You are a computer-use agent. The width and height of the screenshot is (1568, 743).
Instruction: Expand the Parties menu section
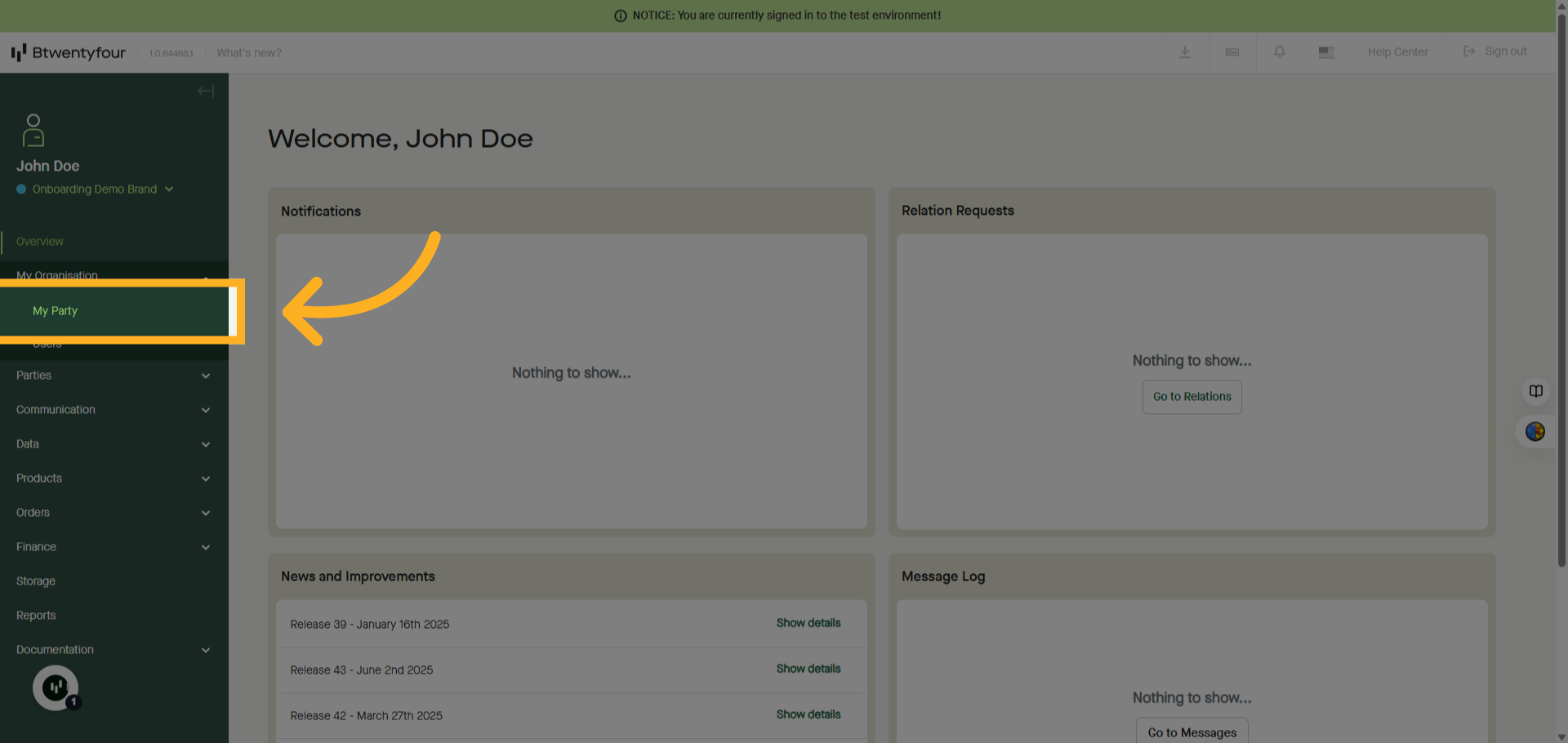pos(114,376)
